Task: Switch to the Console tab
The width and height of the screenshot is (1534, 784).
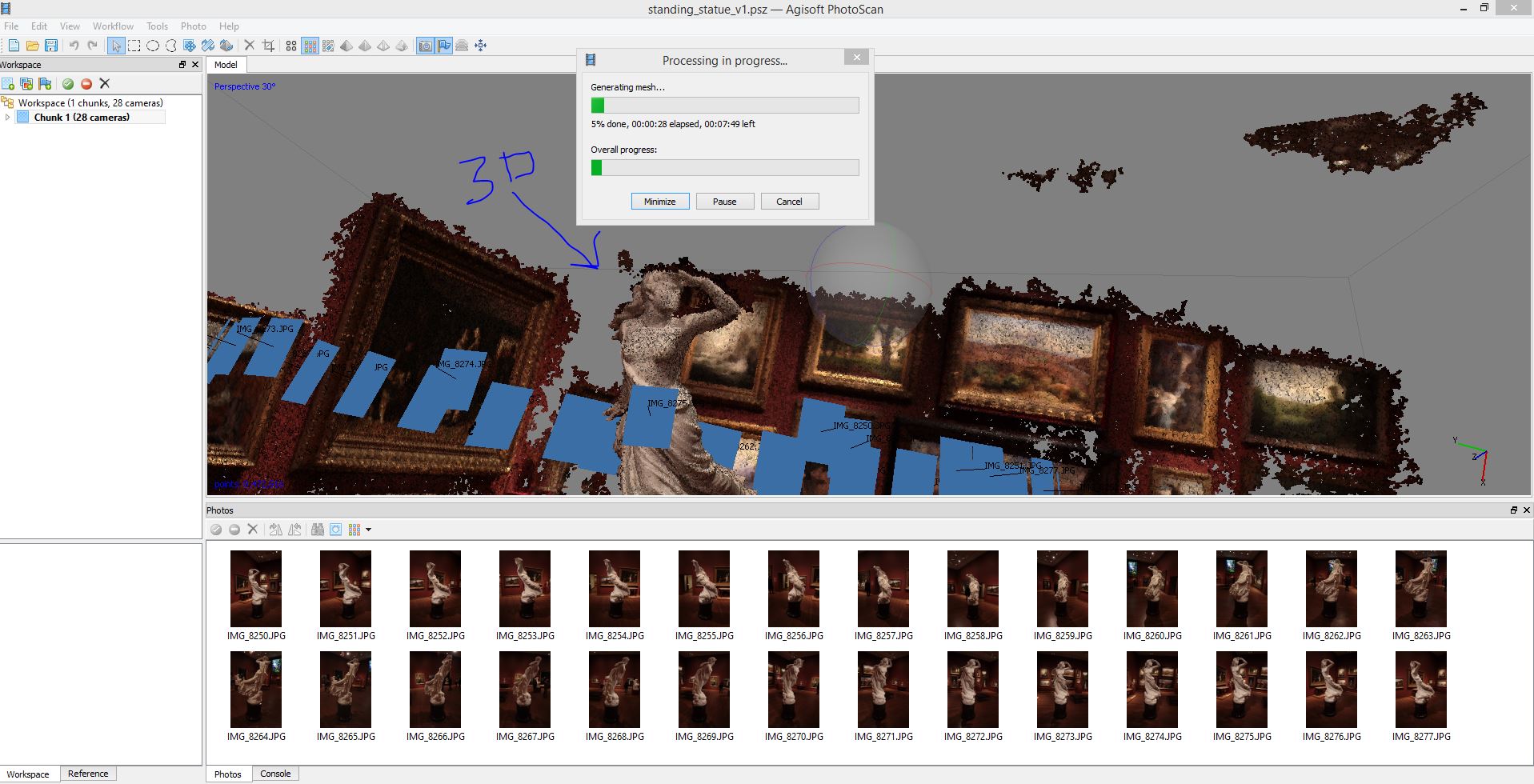Action: 275,774
